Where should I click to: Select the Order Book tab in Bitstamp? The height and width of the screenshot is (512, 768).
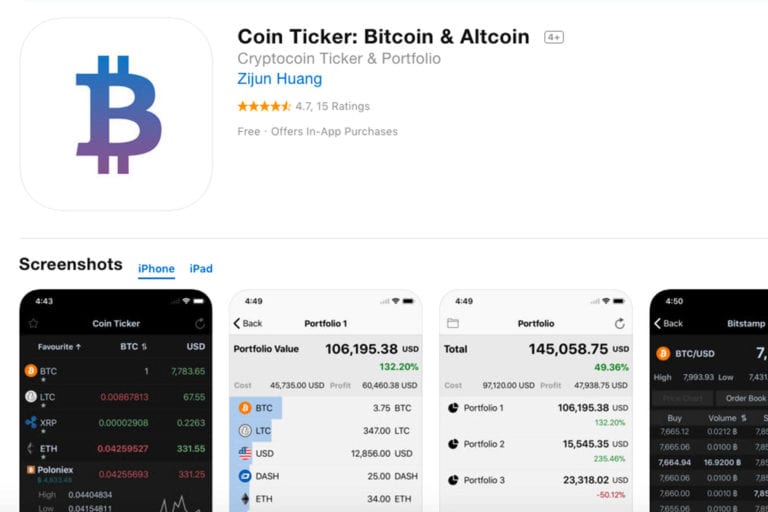(x=744, y=398)
